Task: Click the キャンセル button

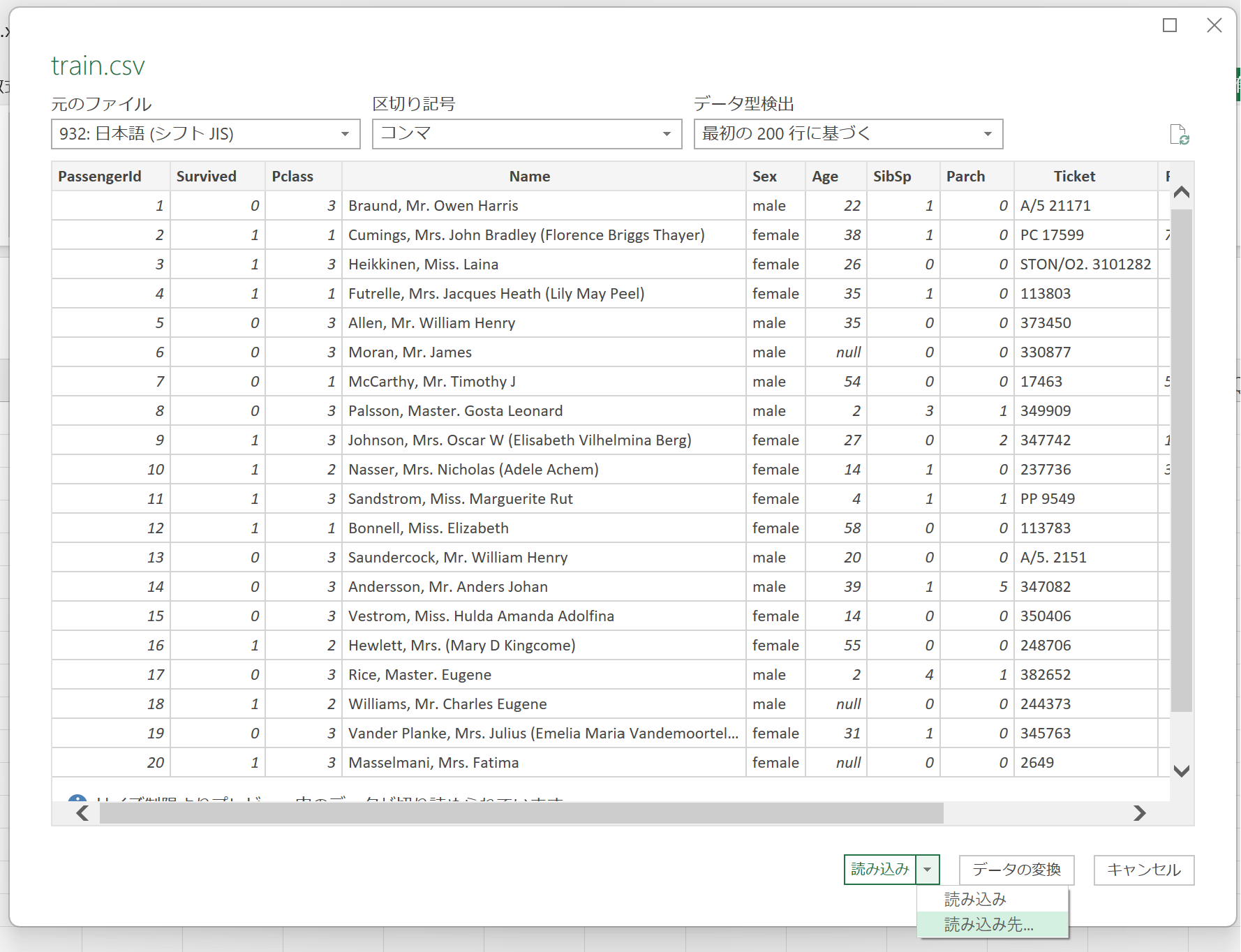Action: click(x=1143, y=870)
